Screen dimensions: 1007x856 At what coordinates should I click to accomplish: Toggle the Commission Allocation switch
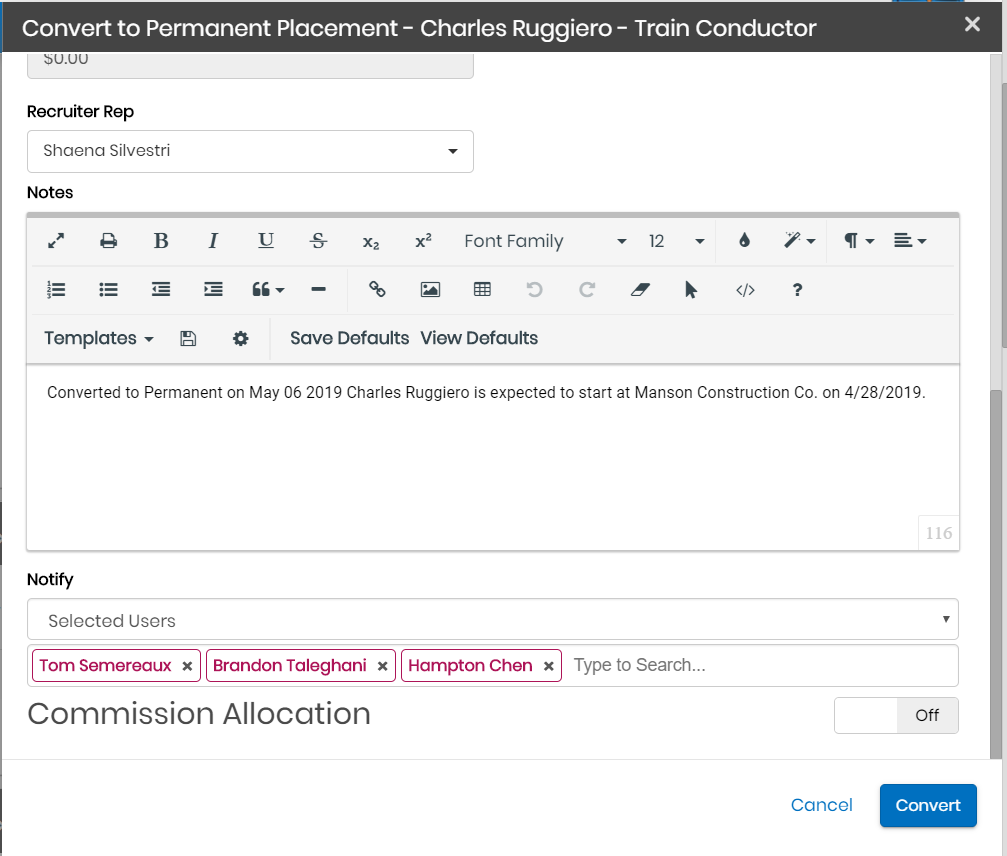[896, 716]
